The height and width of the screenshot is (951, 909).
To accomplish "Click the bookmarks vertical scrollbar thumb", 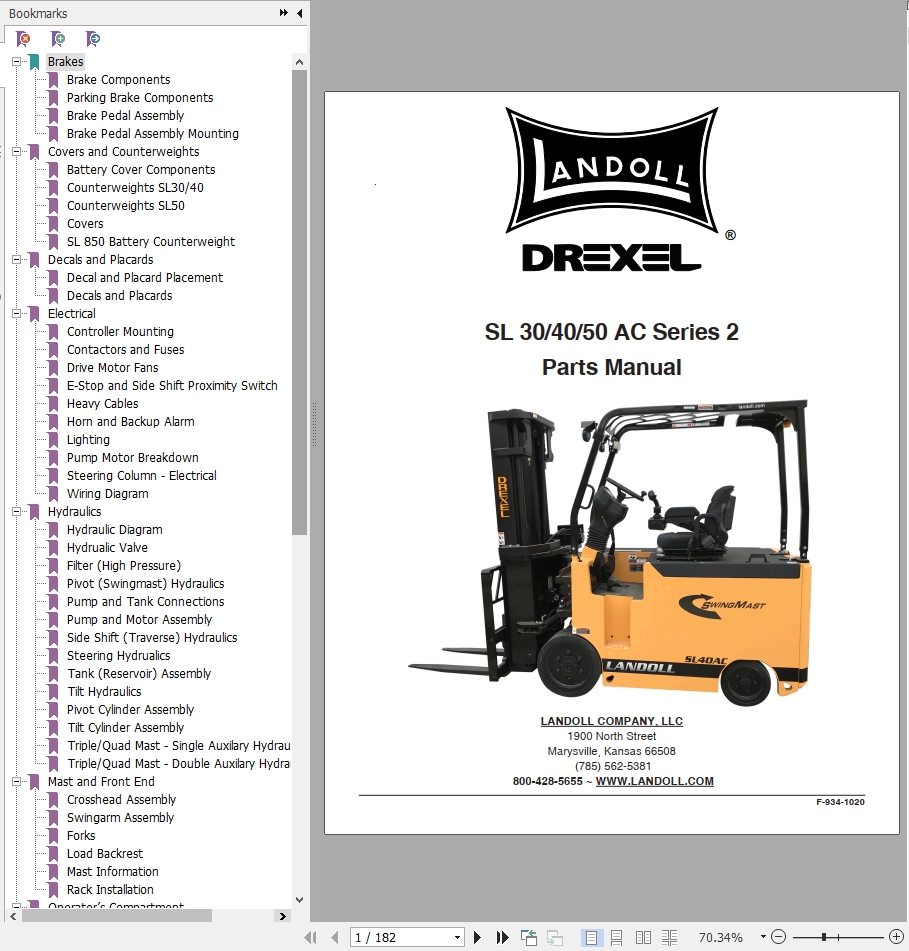I will point(299,302).
